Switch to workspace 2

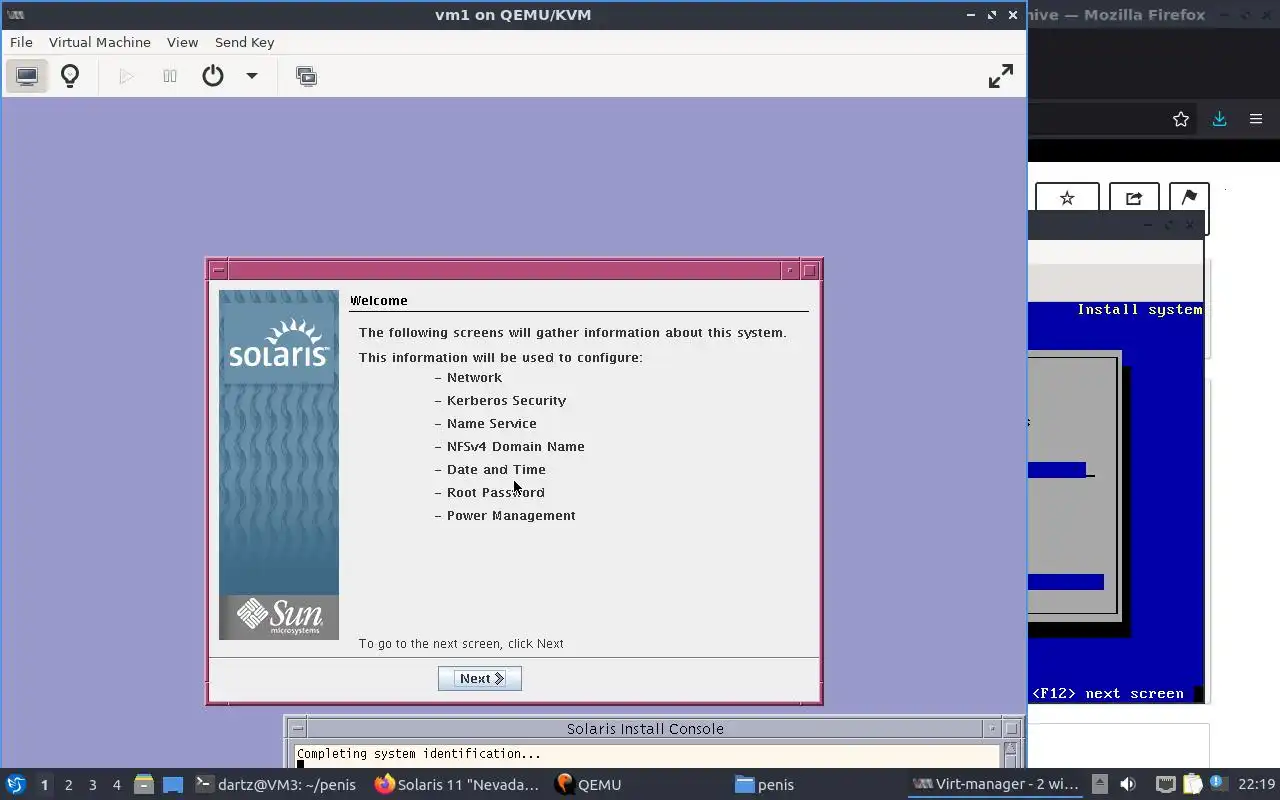tap(68, 785)
